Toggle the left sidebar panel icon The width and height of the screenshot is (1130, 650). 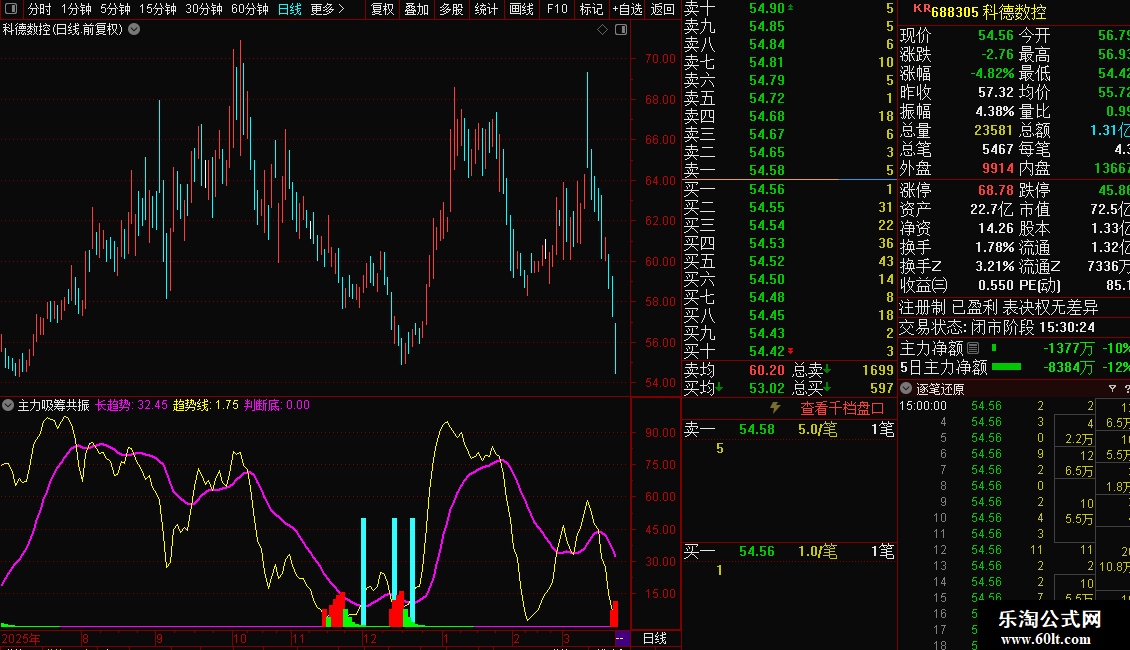point(11,9)
